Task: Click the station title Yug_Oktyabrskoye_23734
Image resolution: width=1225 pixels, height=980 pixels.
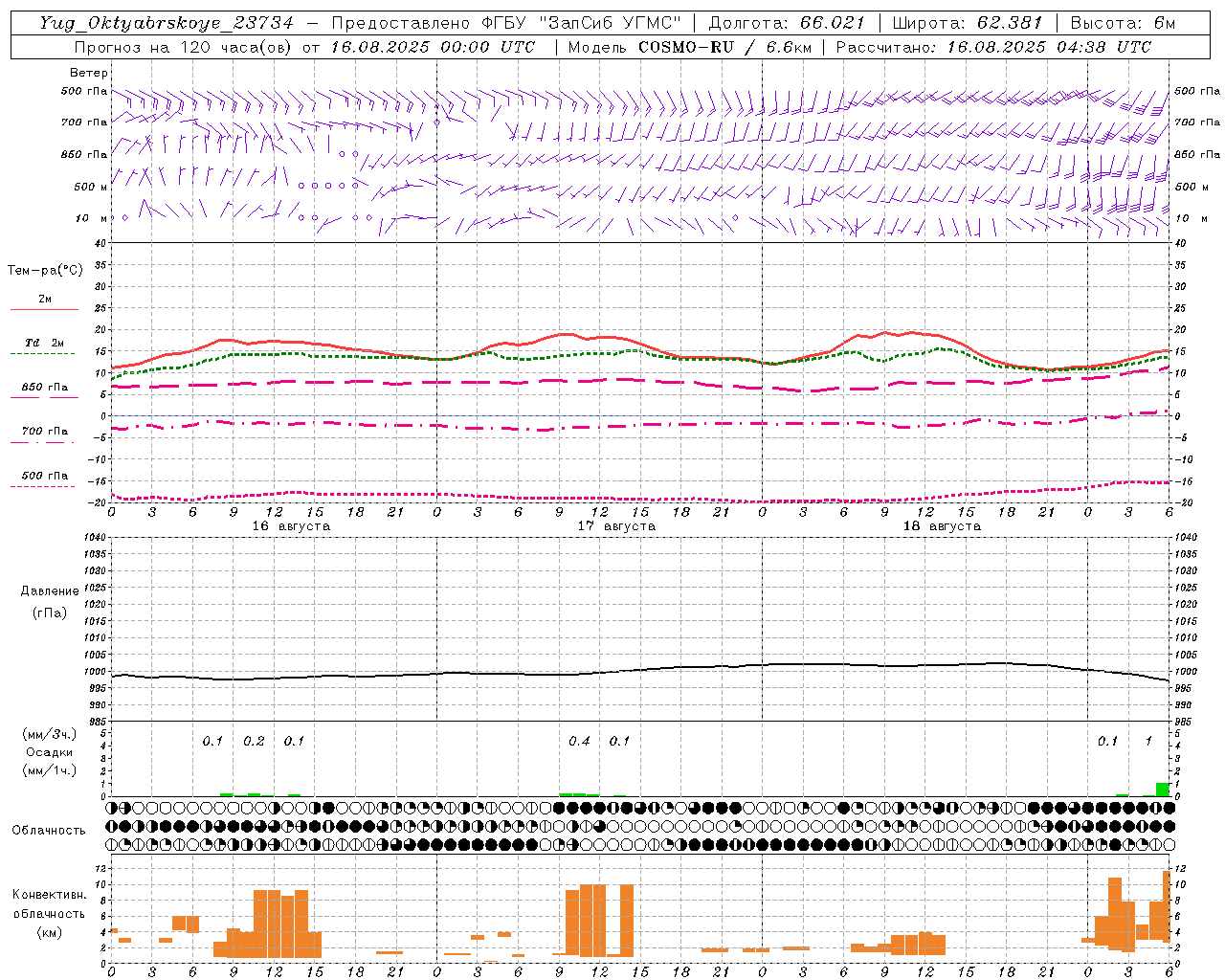Action: [166, 23]
